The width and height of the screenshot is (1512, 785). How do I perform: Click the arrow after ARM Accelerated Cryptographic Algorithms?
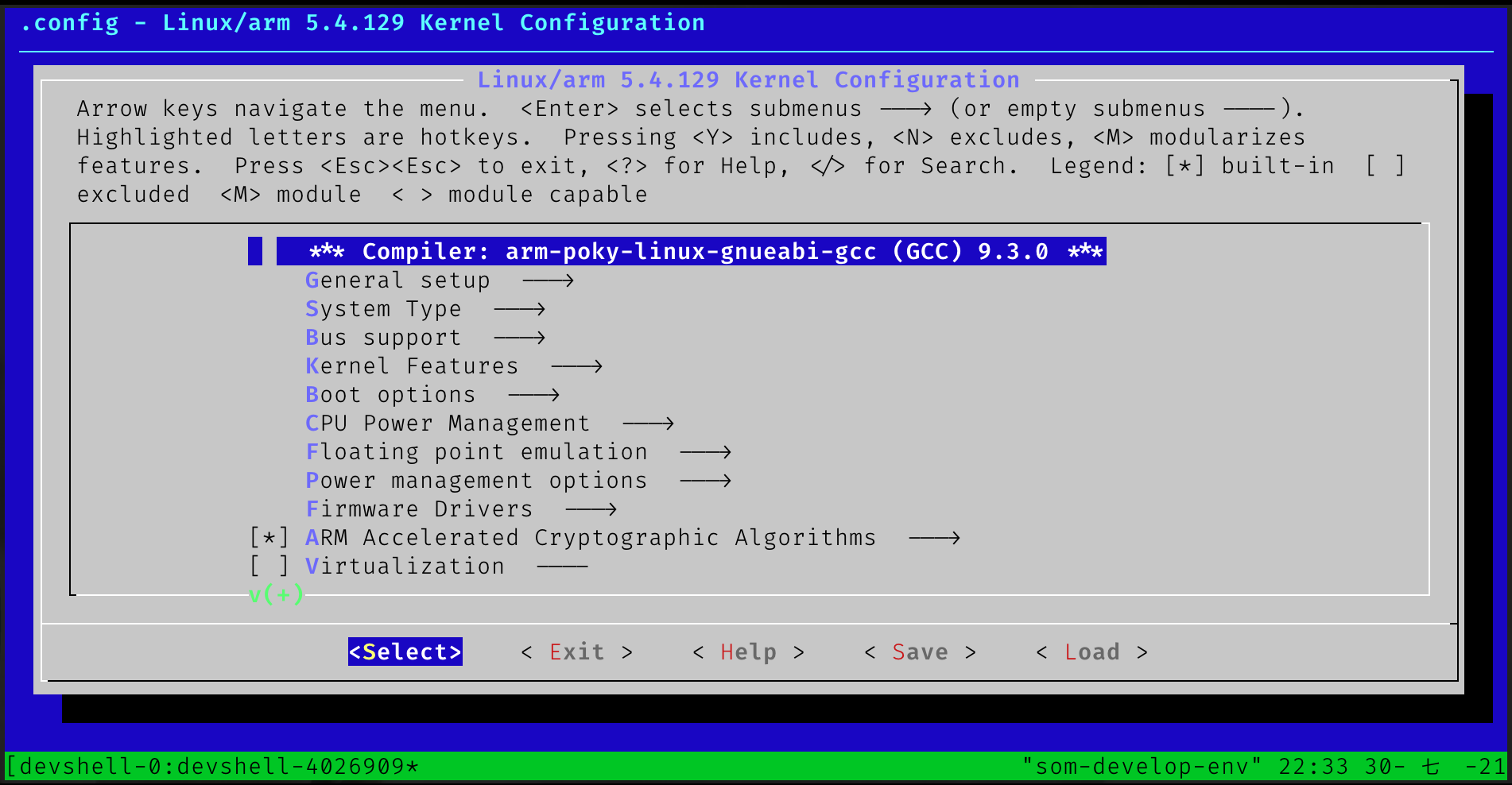(x=935, y=538)
